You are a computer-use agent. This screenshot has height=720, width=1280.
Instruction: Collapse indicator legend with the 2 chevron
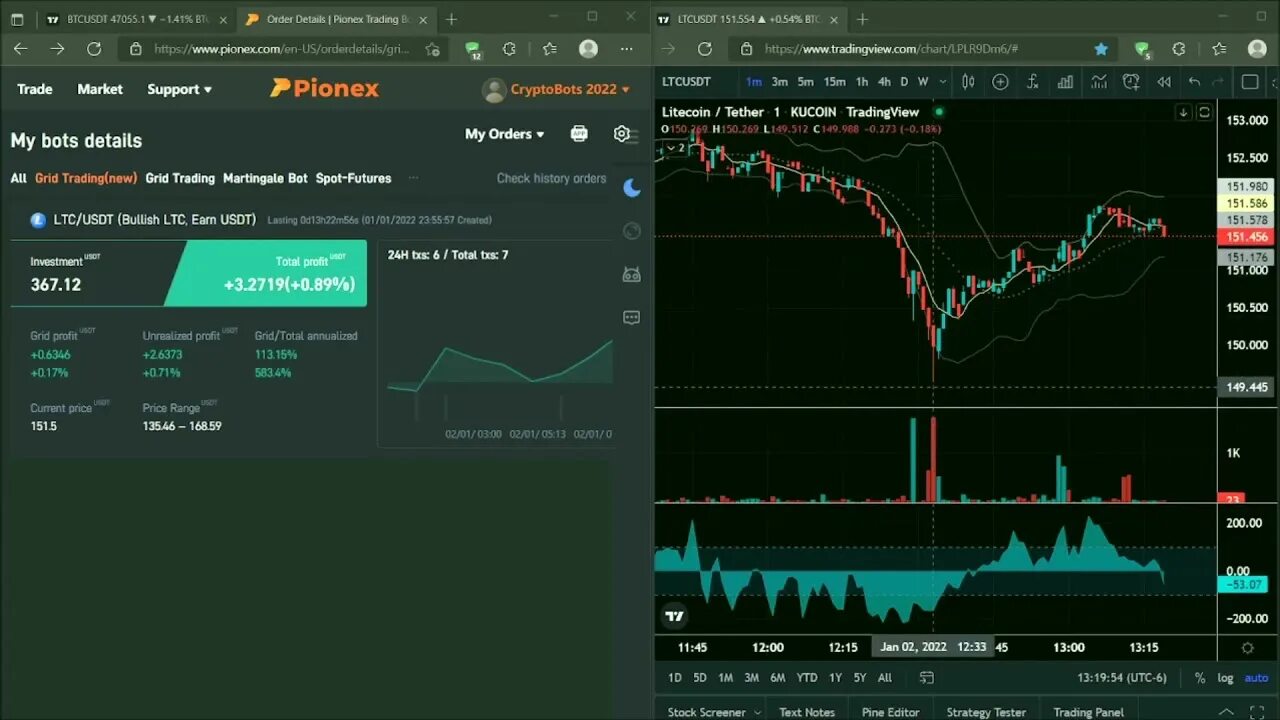(x=677, y=148)
